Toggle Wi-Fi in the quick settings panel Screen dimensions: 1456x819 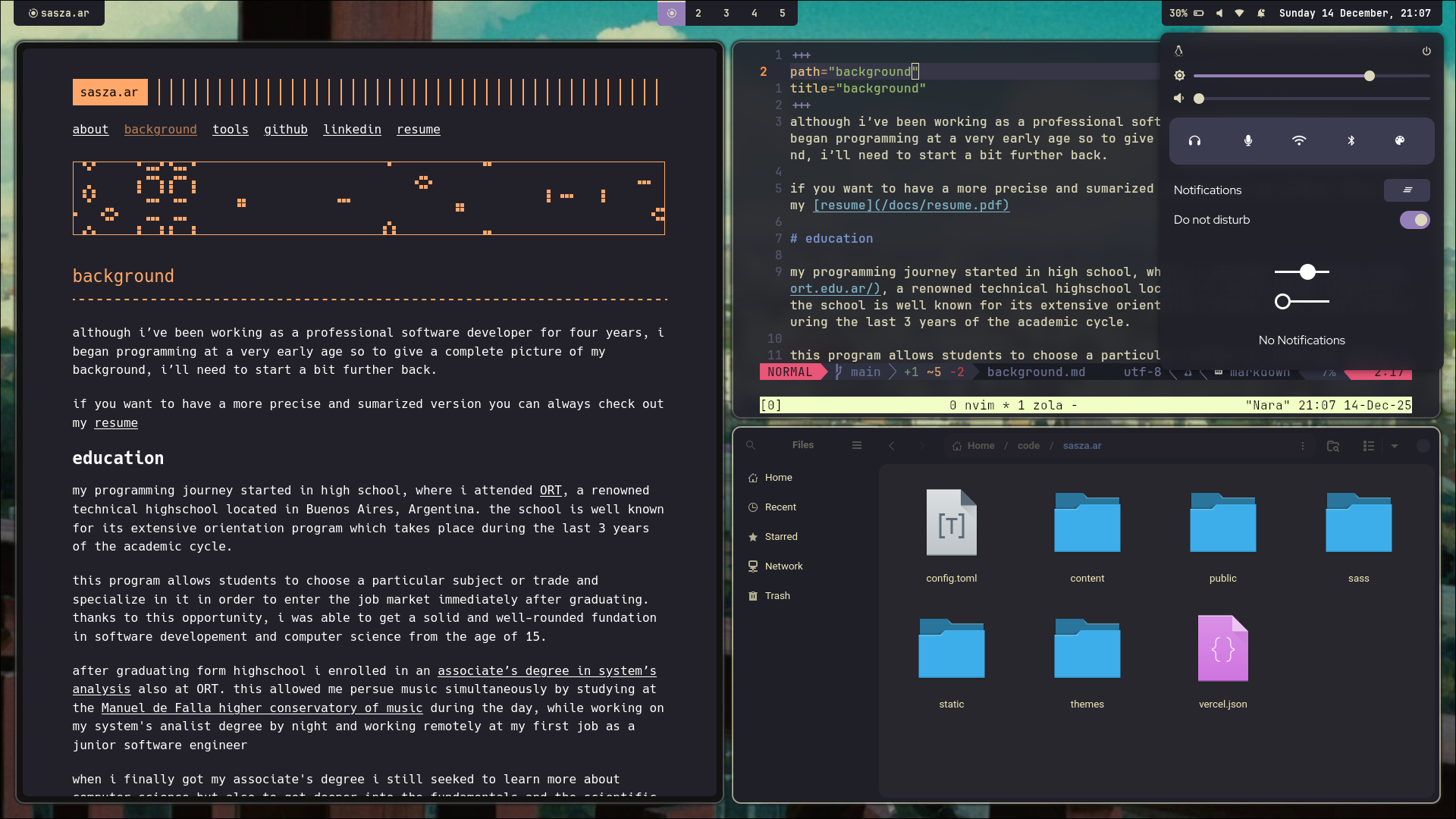pyautogui.click(x=1299, y=140)
